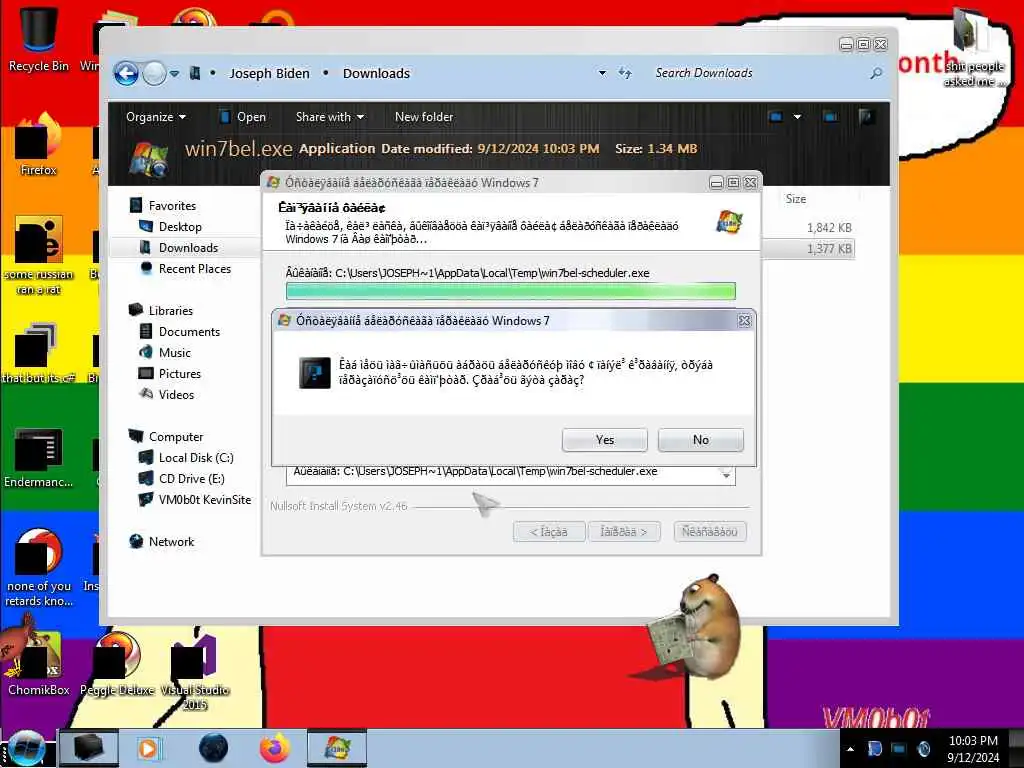Go back in Explorer navigation
This screenshot has height=768, width=1024.
[126, 73]
